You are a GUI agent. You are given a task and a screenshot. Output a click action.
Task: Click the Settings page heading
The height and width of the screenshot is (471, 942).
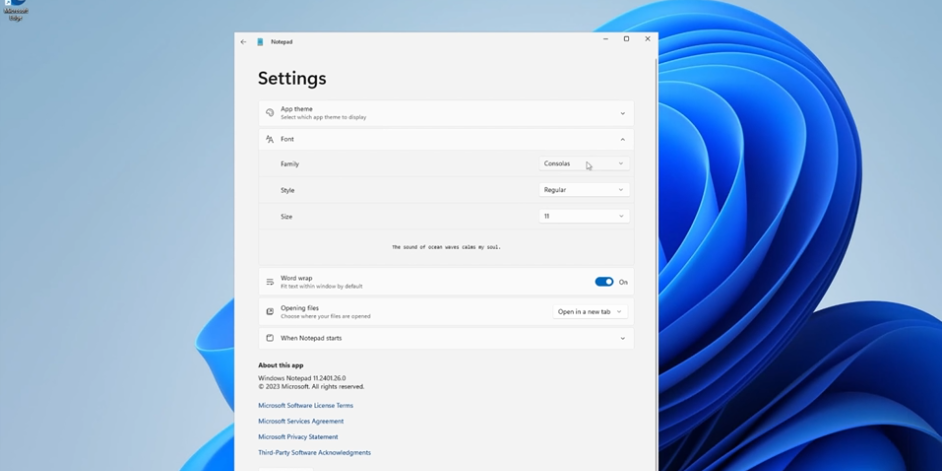point(292,79)
